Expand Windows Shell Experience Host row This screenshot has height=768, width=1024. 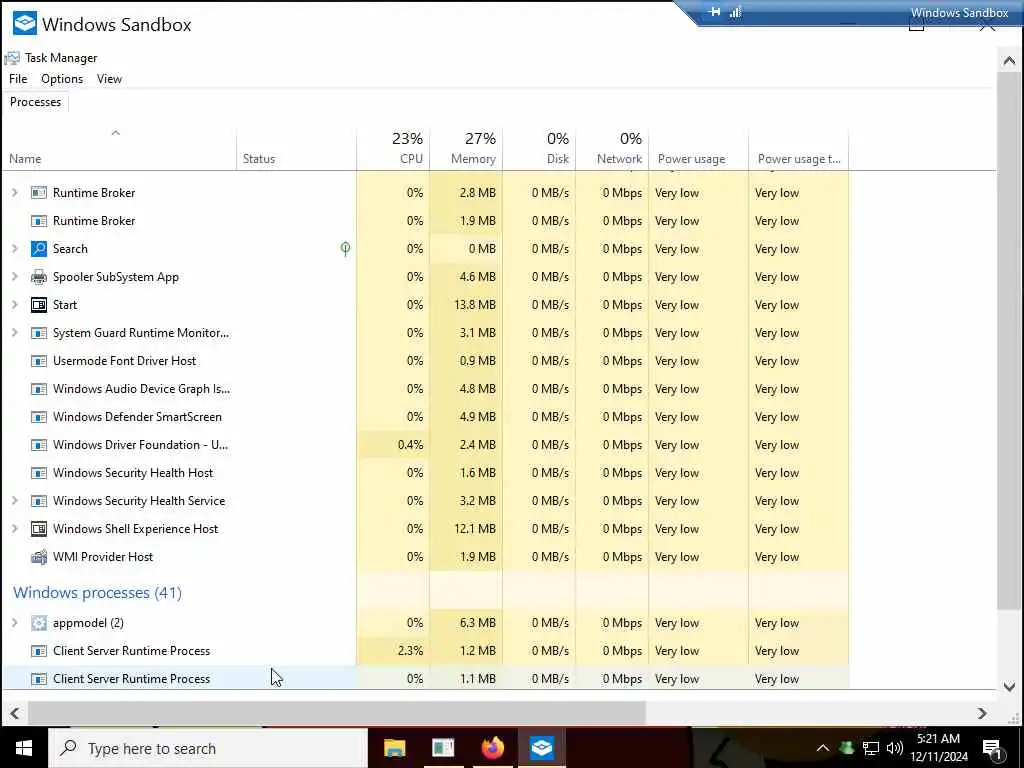coord(15,529)
